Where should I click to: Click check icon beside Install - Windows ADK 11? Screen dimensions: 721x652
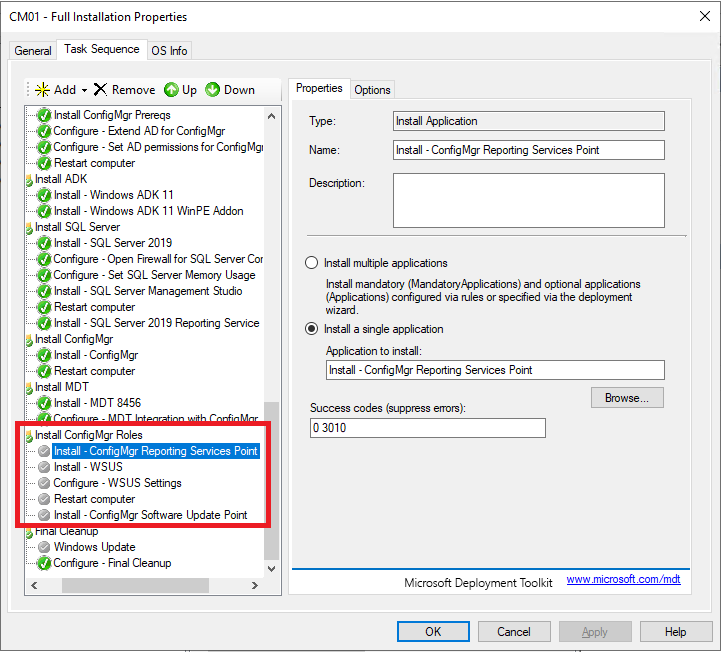pyautogui.click(x=44, y=195)
